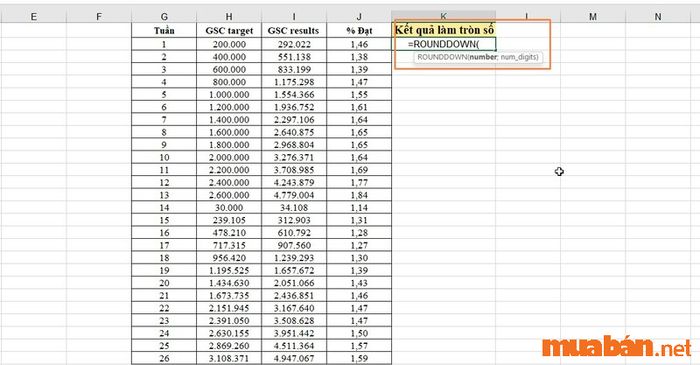Click GSC results cell 2.640.875
Image resolution: width=700 pixels, height=365 pixels.
point(294,132)
